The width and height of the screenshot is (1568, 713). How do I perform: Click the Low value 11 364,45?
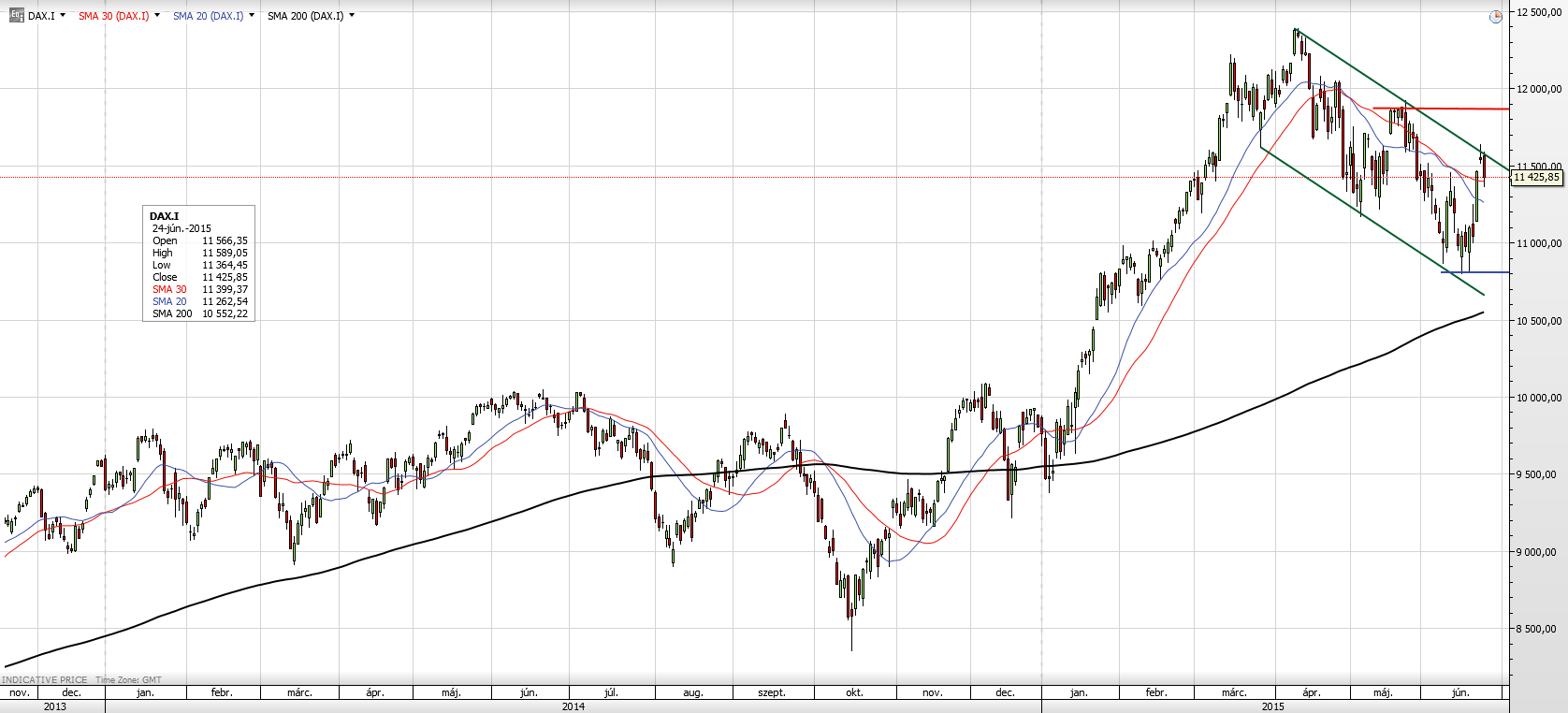point(225,265)
